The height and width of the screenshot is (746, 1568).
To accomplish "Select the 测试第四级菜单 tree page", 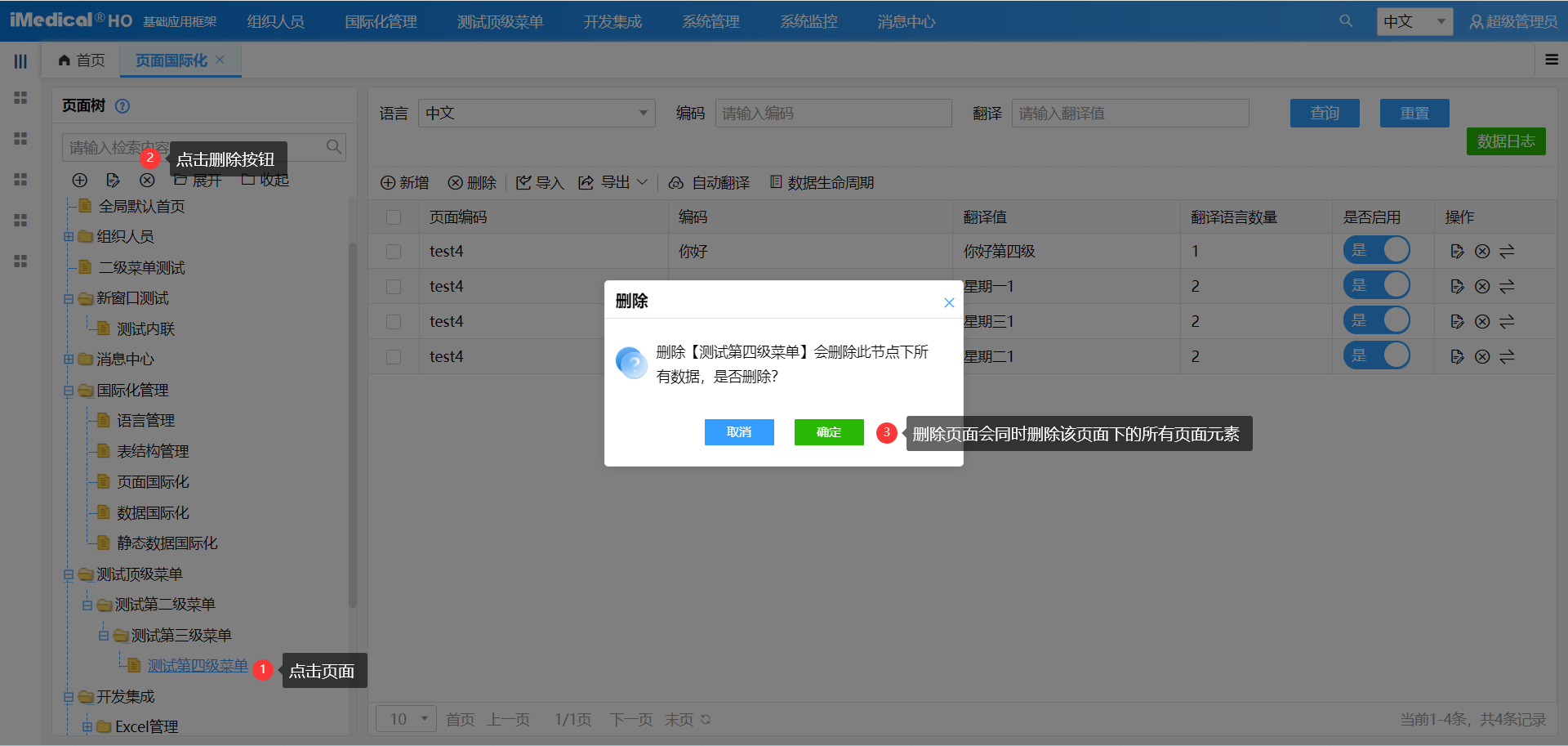I will click(198, 666).
